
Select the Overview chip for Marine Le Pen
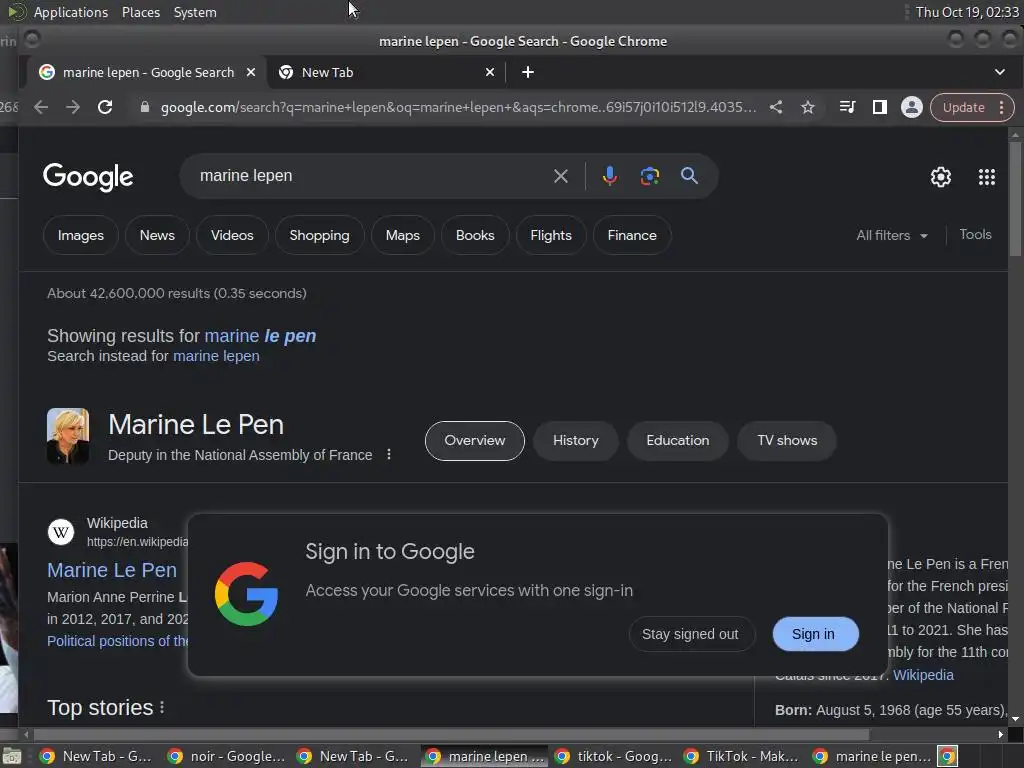pyautogui.click(x=475, y=441)
